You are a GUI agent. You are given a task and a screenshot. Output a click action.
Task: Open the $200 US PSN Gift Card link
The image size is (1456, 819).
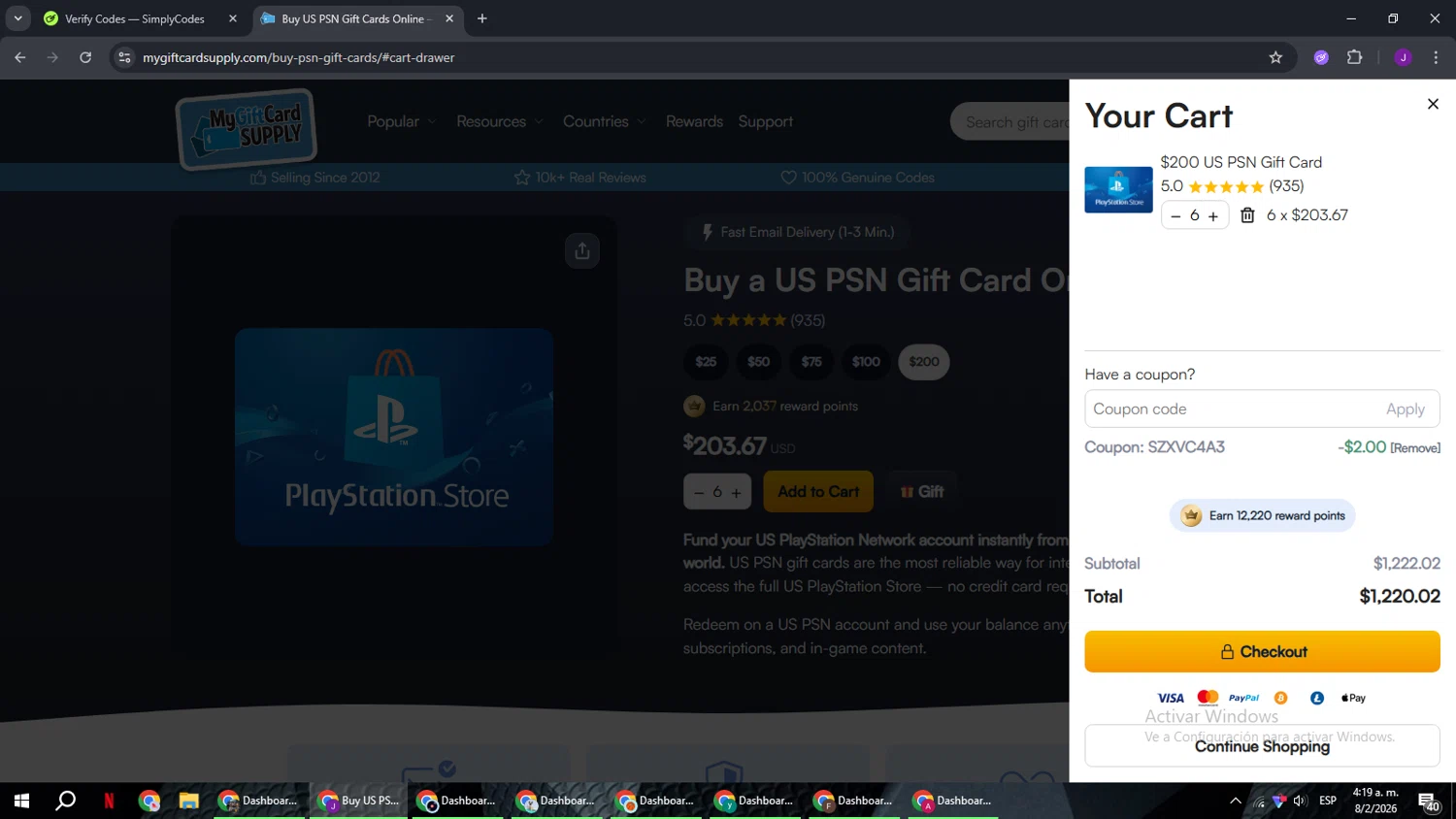[x=1241, y=162]
